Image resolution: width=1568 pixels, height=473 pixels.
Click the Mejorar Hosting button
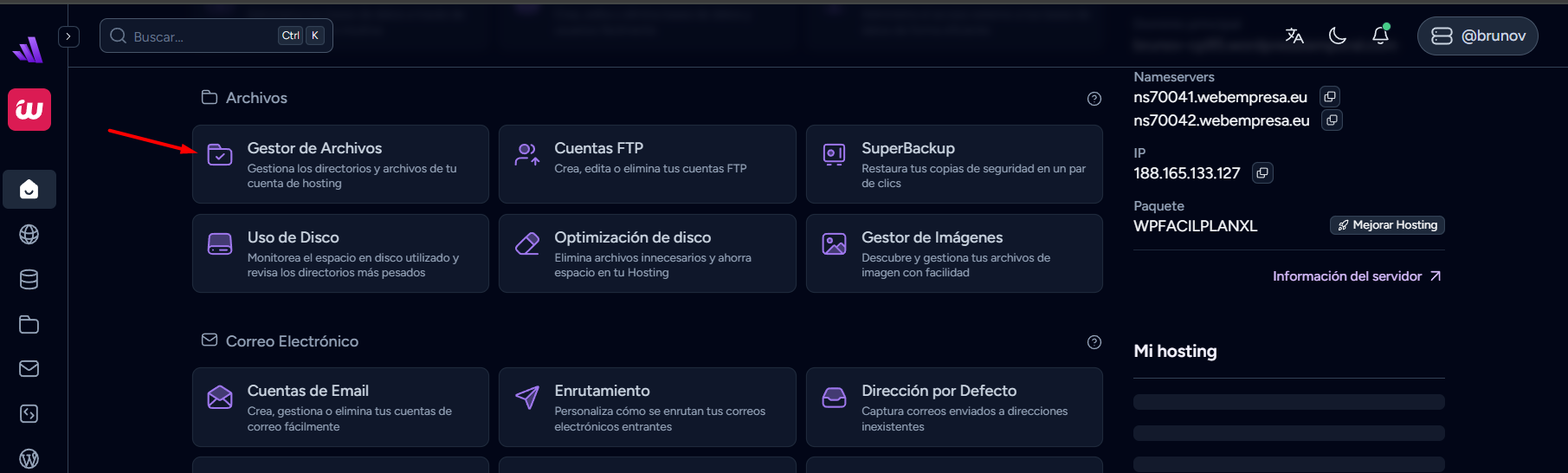pos(1387,225)
